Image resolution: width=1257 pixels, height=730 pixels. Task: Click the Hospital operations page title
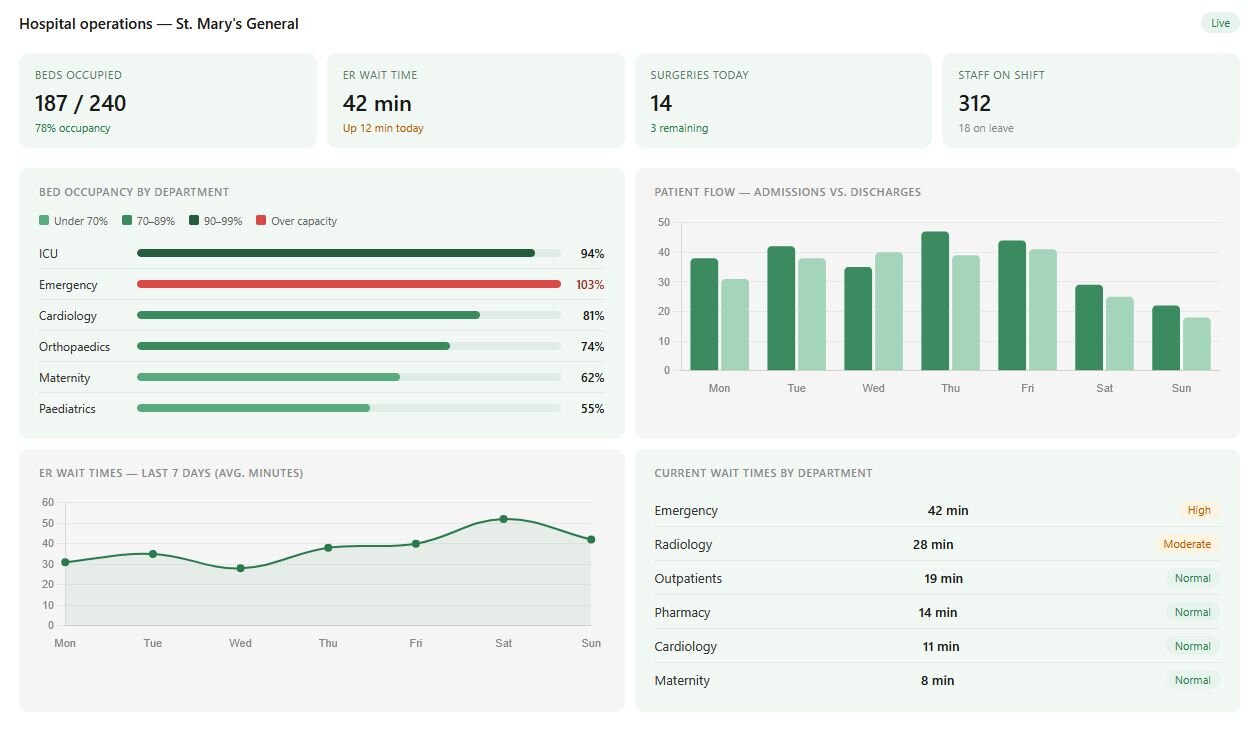click(x=159, y=24)
